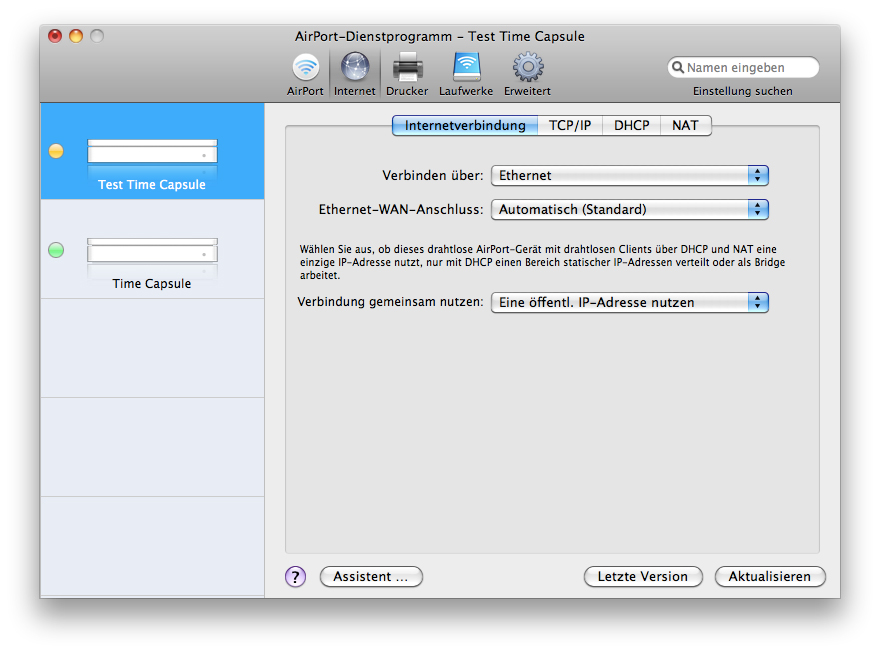The image size is (880, 653).
Task: Close the window with red button
Action: click(x=55, y=36)
